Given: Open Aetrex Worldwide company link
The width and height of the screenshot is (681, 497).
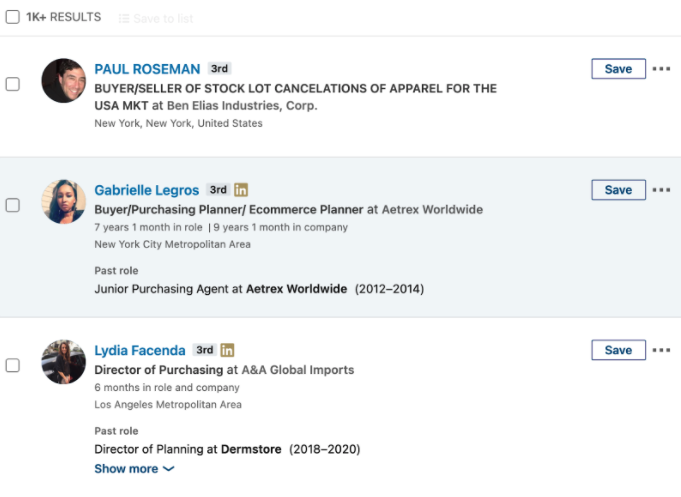Looking at the screenshot, I should (x=432, y=209).
